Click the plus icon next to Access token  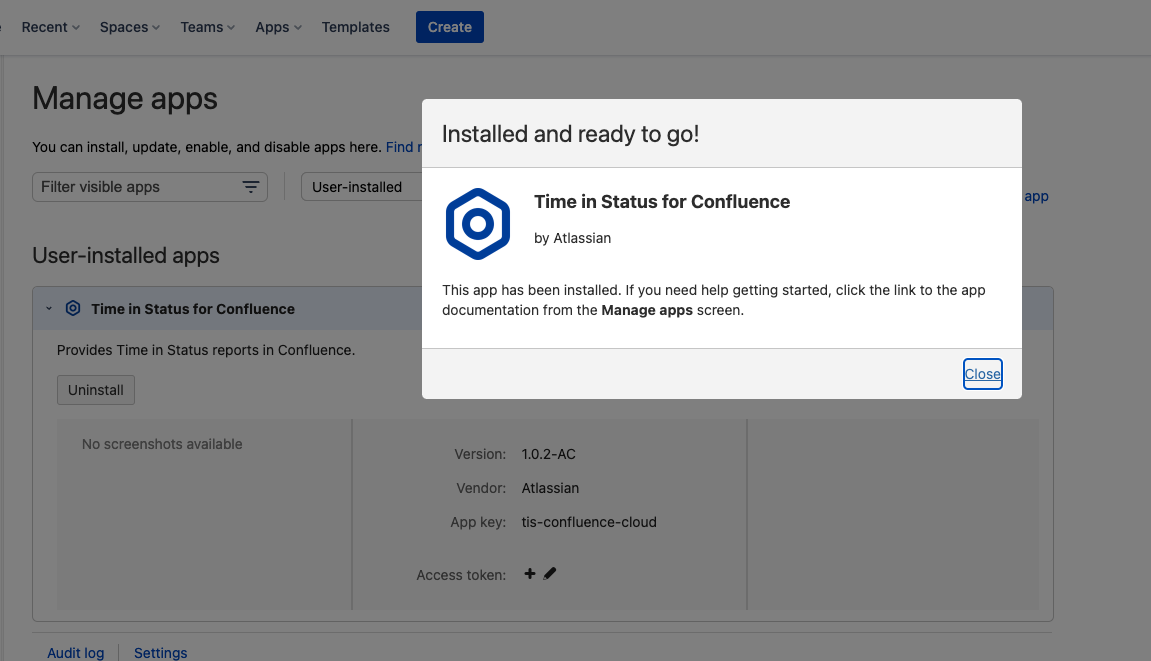point(530,574)
